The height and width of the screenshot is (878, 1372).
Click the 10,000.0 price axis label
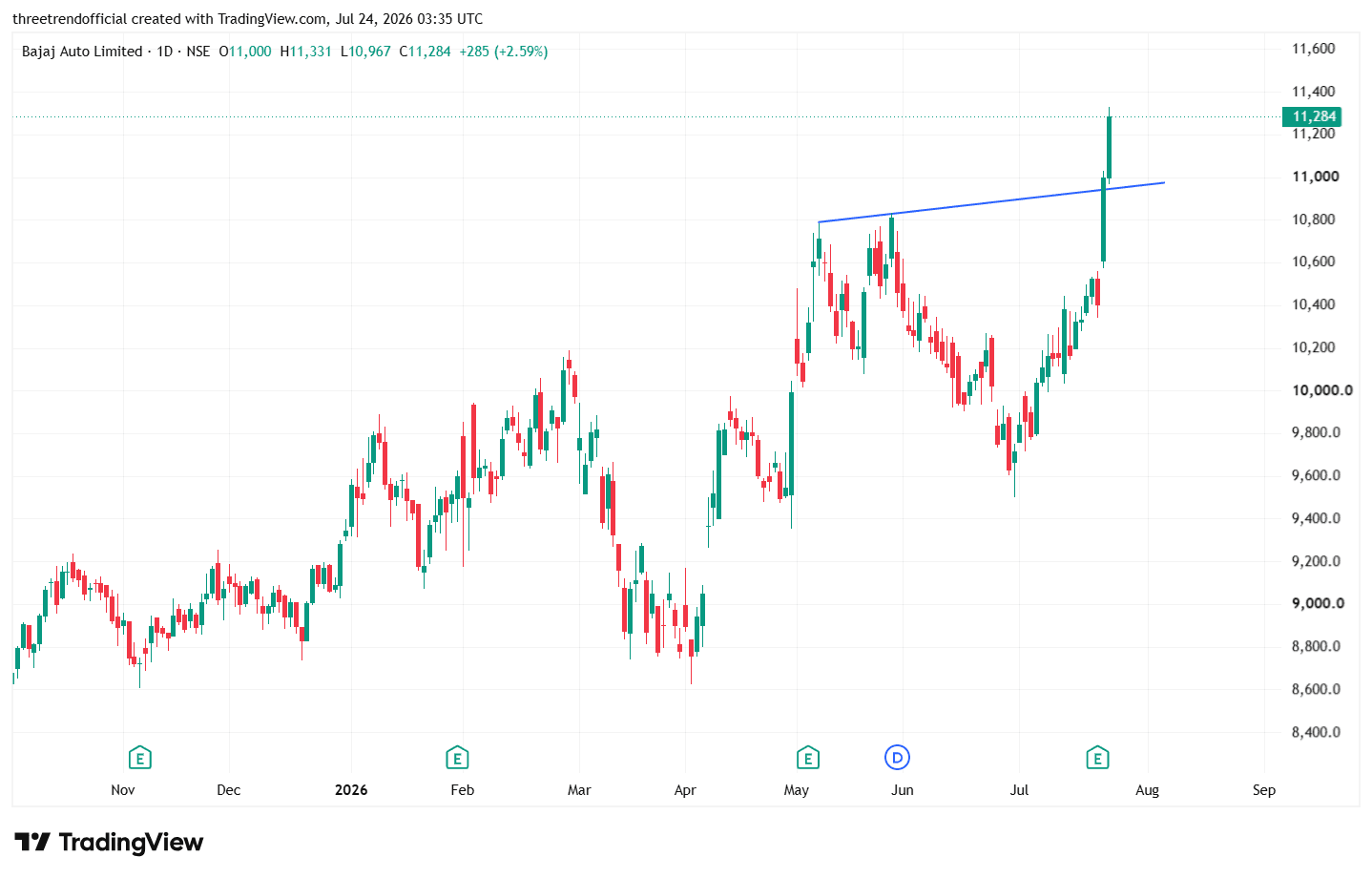(x=1321, y=390)
